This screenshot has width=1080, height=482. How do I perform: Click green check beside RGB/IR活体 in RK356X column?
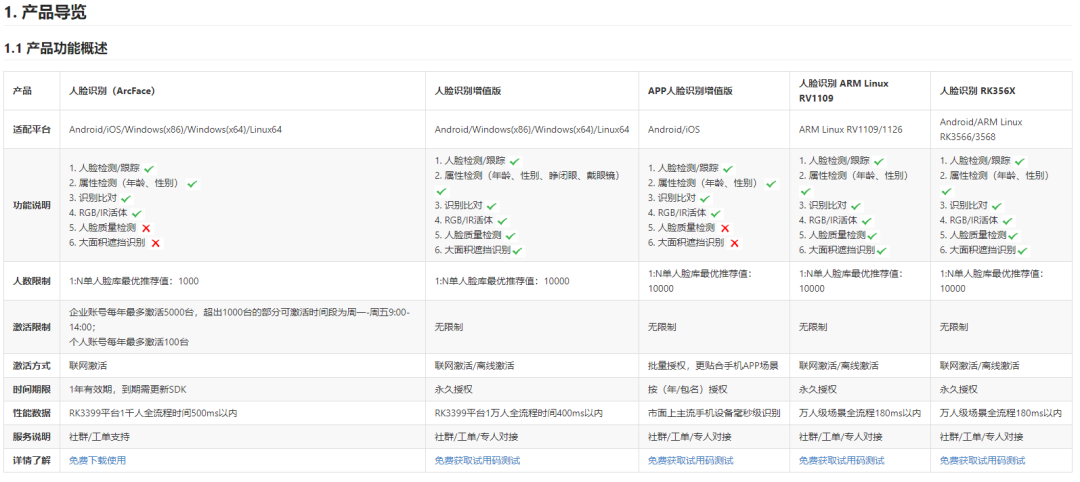[1008, 220]
